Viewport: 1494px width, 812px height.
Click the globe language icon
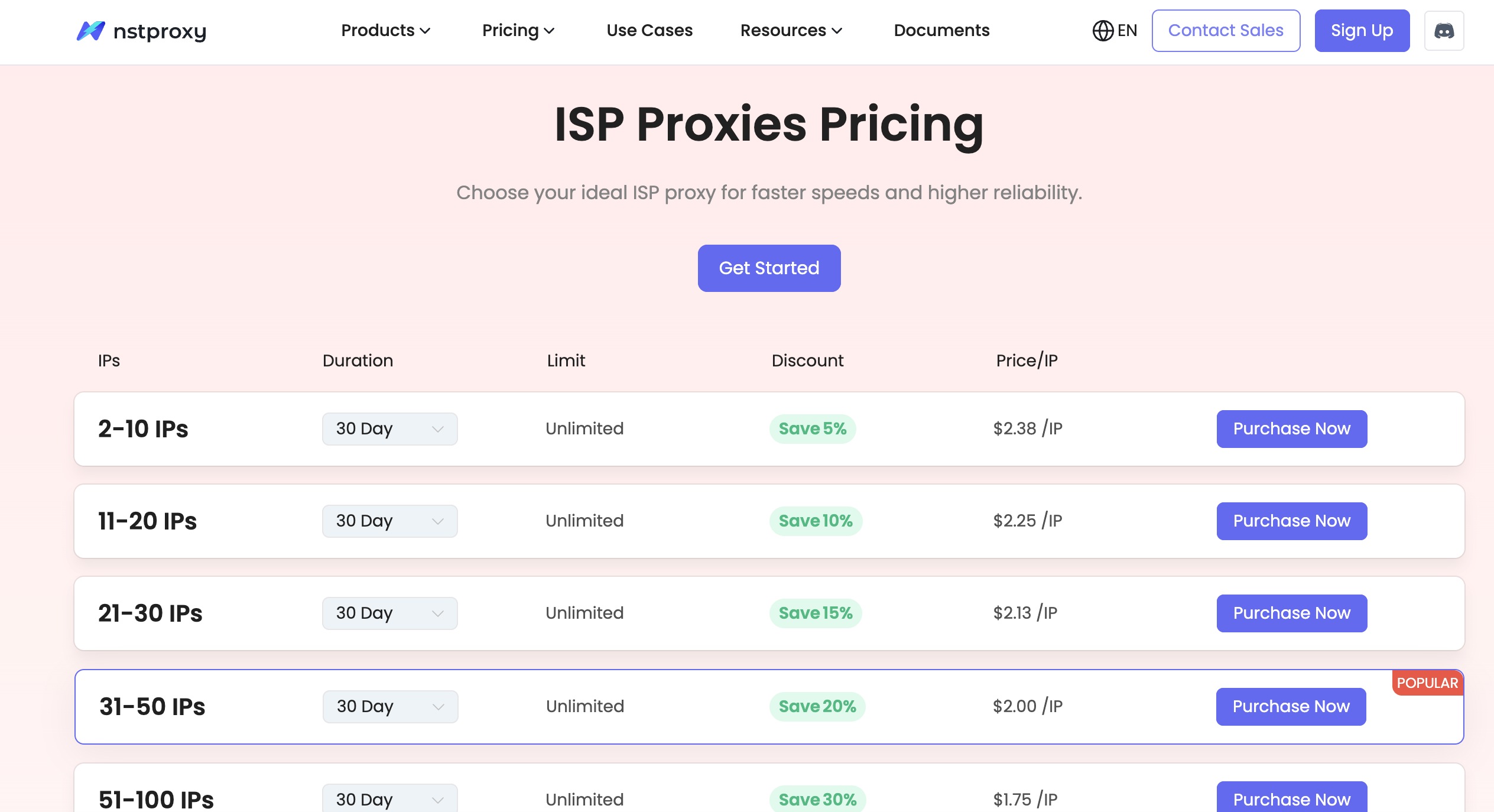pyautogui.click(x=1103, y=31)
